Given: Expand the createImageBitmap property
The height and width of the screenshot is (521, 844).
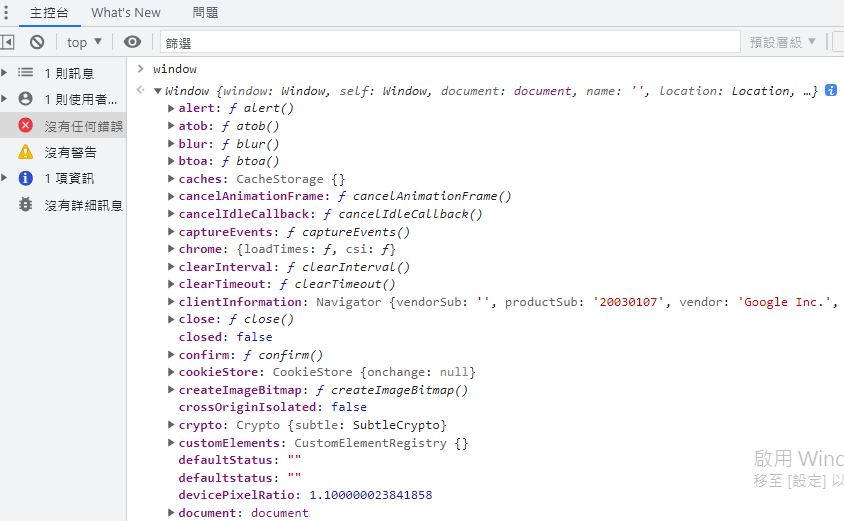Looking at the screenshot, I should (x=171, y=390).
